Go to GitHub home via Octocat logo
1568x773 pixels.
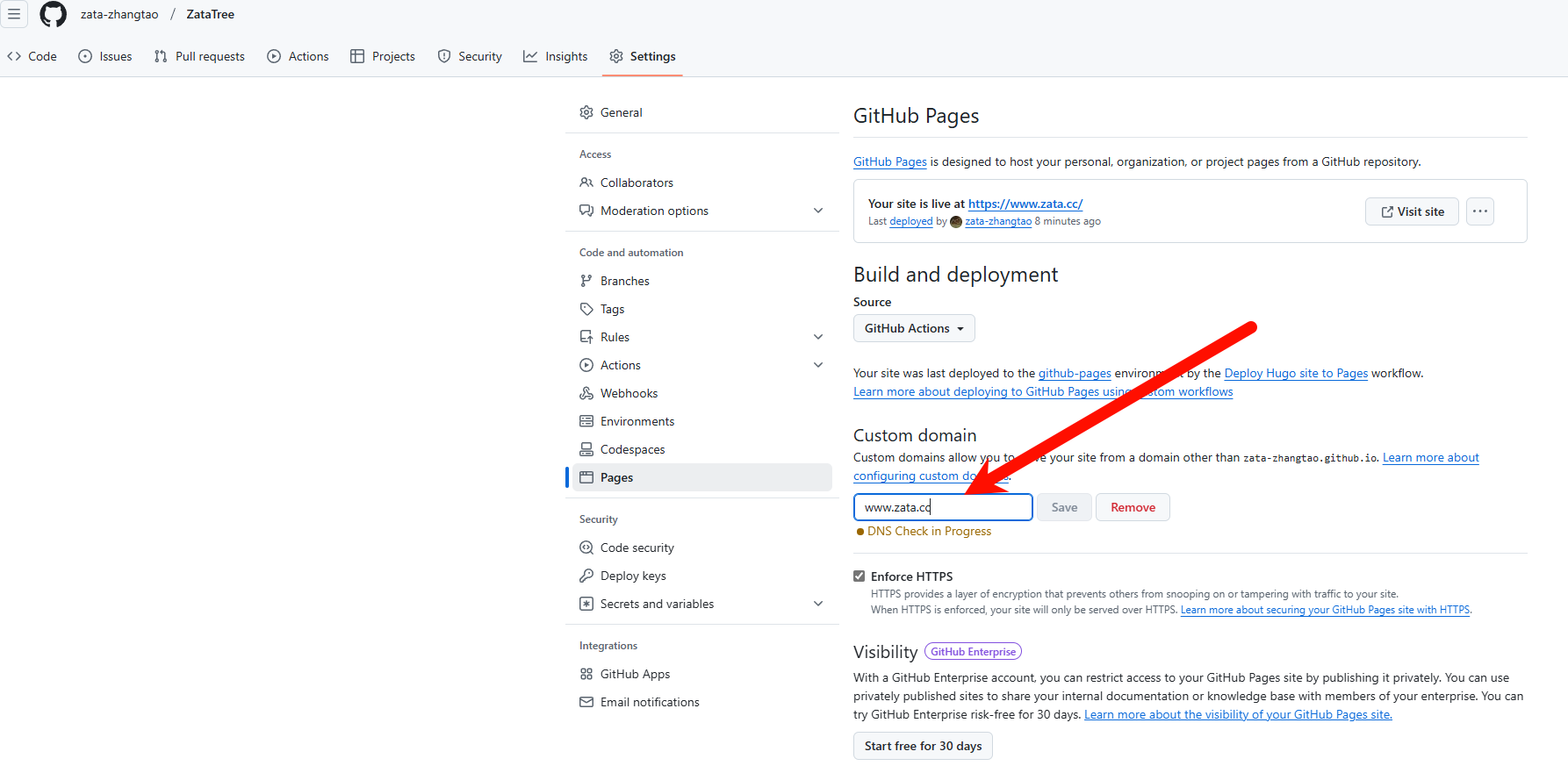point(54,14)
